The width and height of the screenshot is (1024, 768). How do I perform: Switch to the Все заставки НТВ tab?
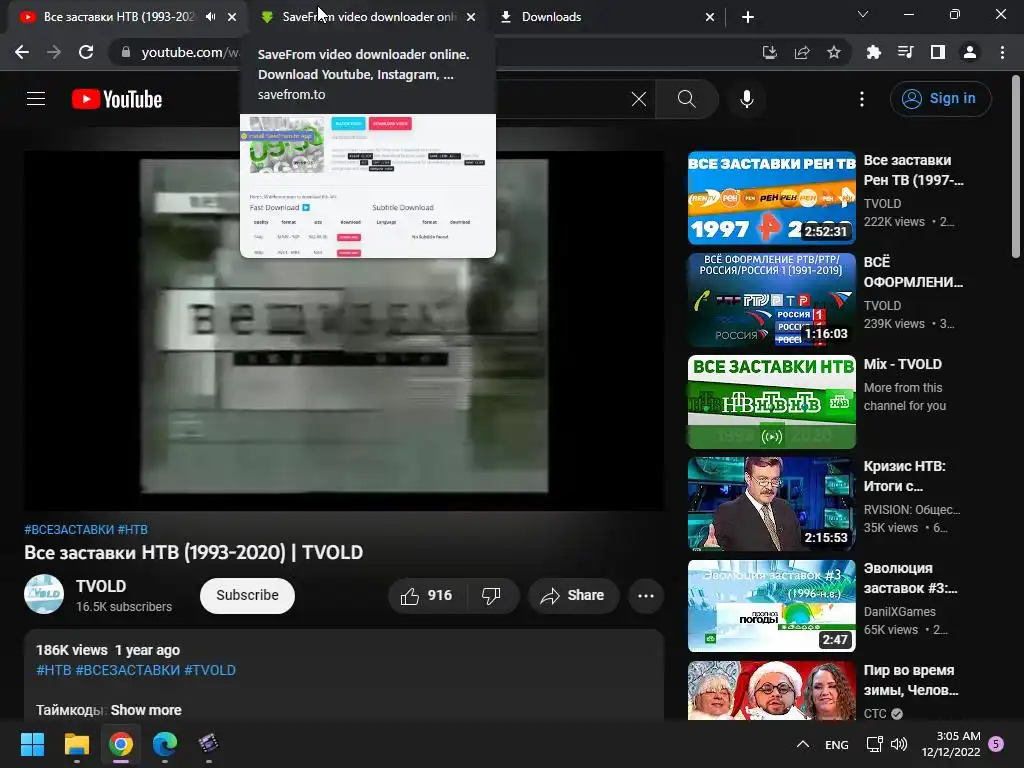(x=119, y=17)
